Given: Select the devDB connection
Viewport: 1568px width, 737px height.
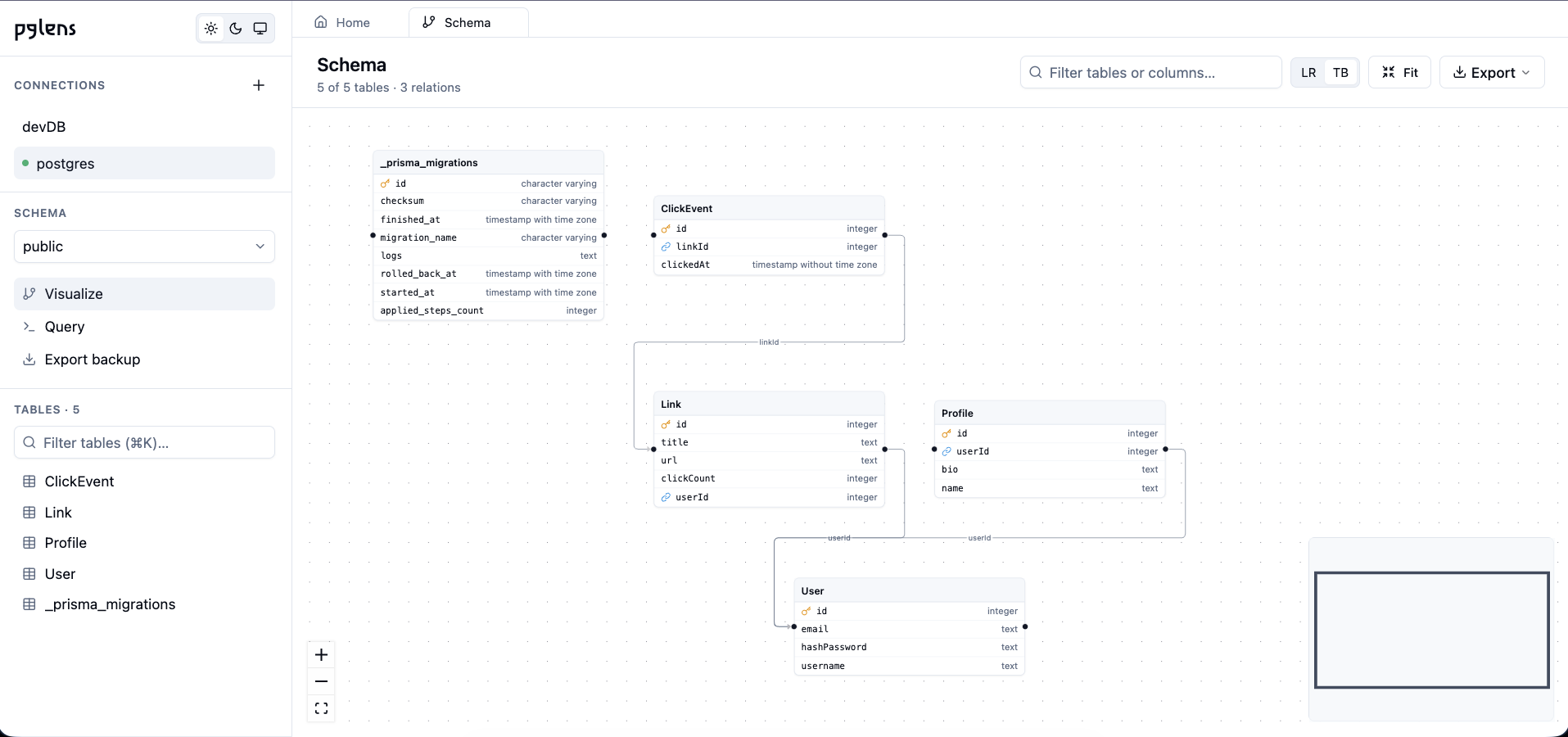Looking at the screenshot, I should coord(144,127).
